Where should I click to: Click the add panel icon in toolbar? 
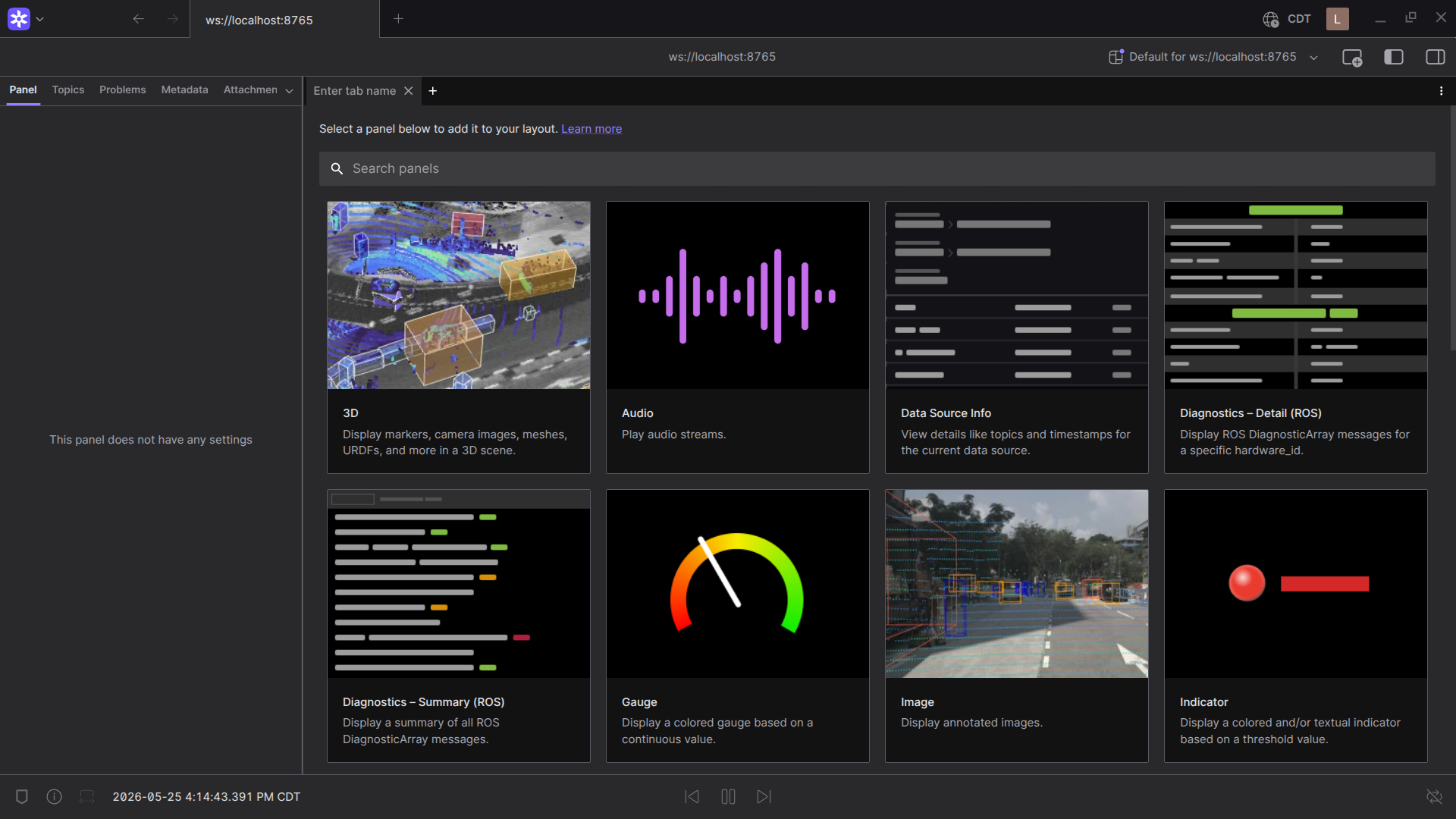[1352, 58]
